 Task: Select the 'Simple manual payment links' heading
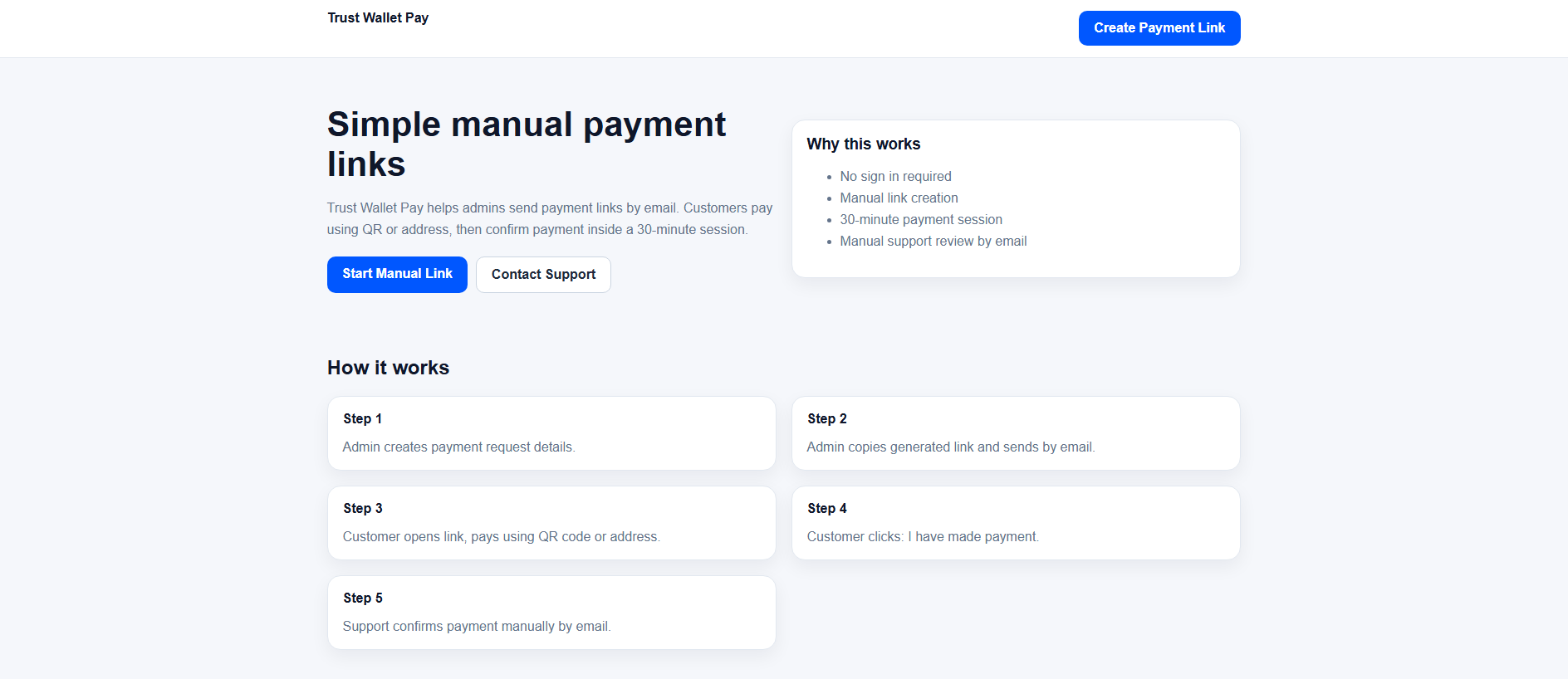(x=527, y=144)
